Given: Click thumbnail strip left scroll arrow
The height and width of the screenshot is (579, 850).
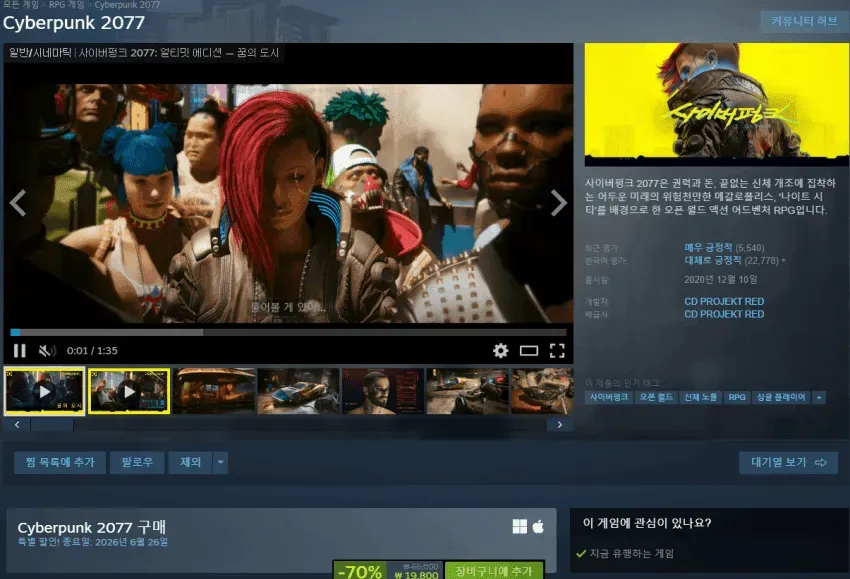Looking at the screenshot, I should coord(17,424).
